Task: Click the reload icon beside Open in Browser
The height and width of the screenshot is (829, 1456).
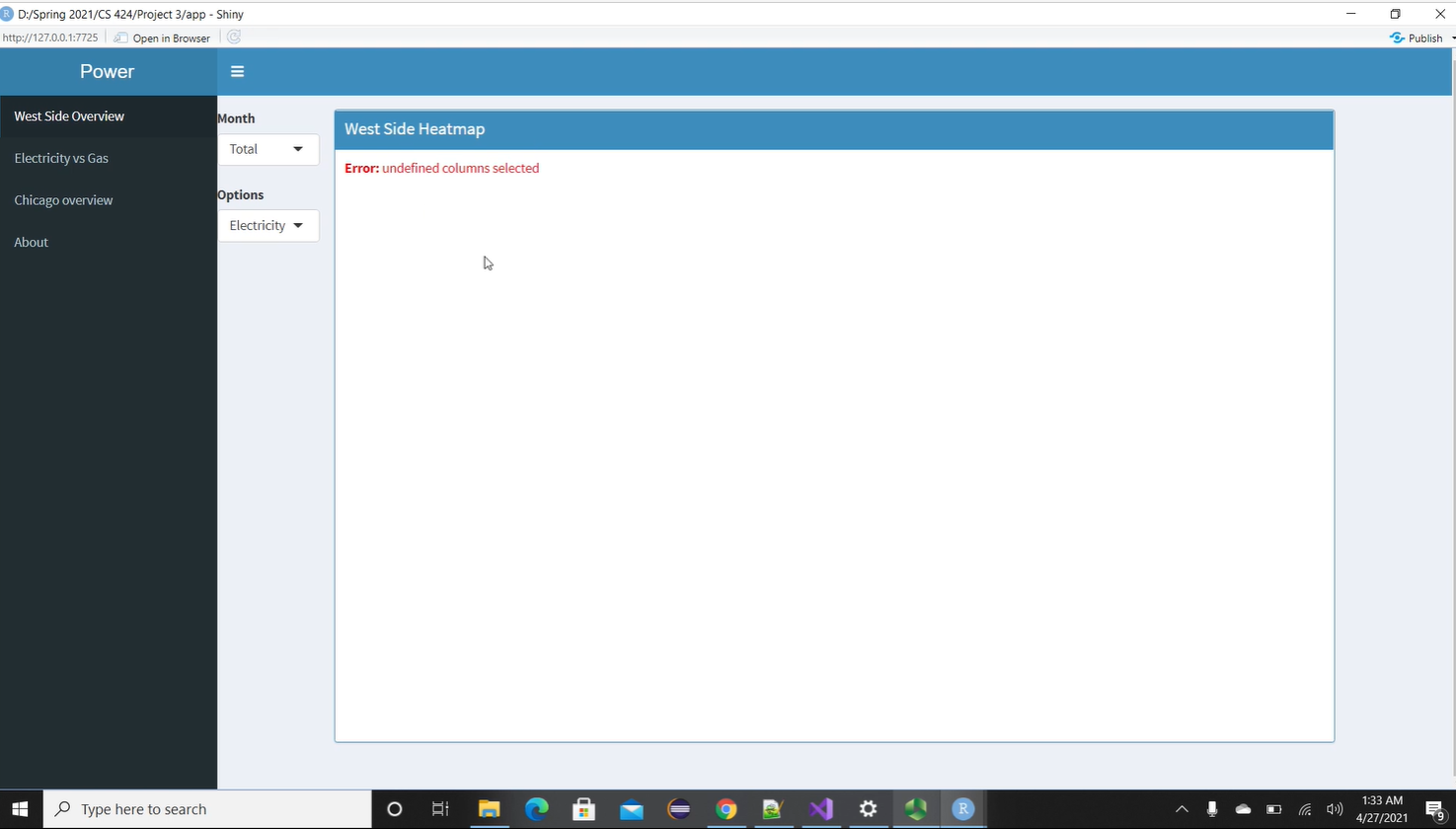Action: 234,38
